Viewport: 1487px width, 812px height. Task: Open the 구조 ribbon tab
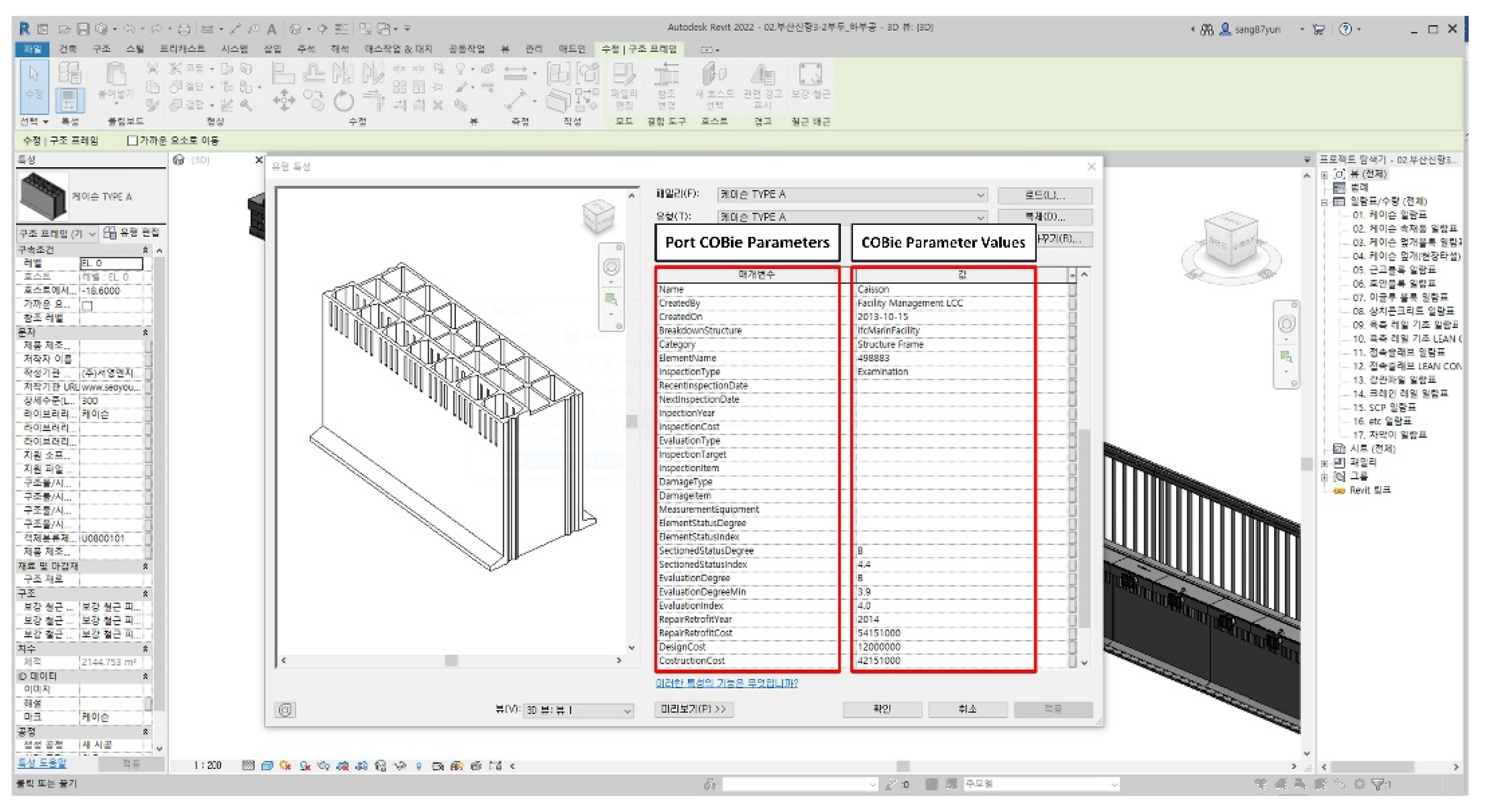102,49
